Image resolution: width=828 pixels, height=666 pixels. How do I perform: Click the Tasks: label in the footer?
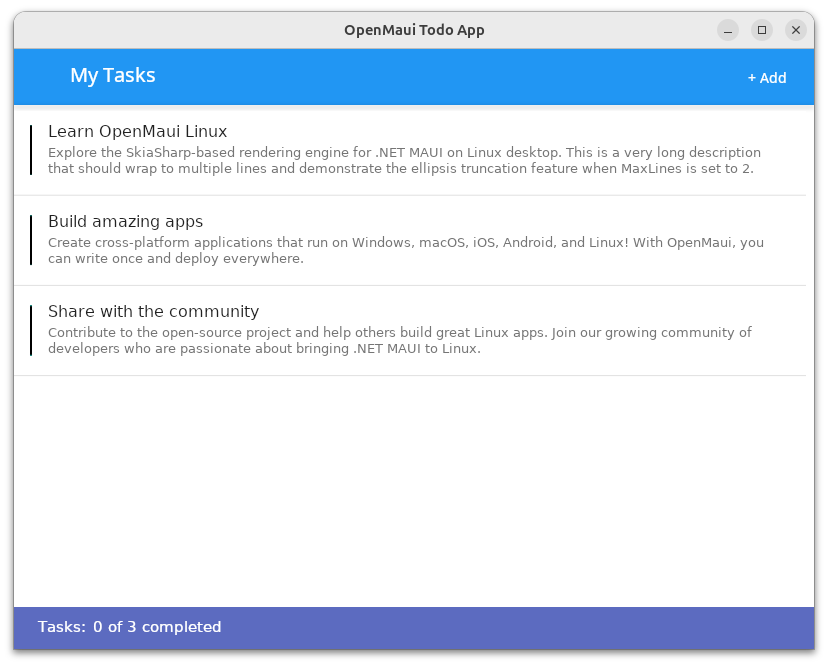pos(61,627)
